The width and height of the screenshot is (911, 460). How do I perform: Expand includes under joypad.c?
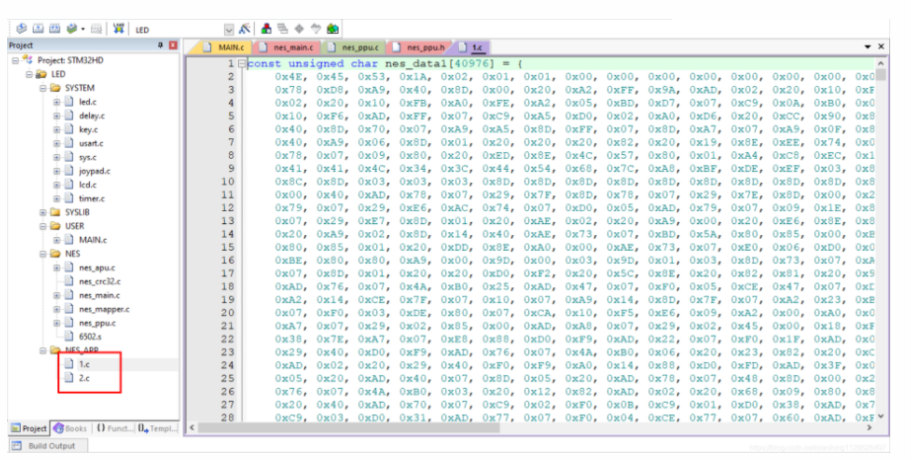coord(57,171)
